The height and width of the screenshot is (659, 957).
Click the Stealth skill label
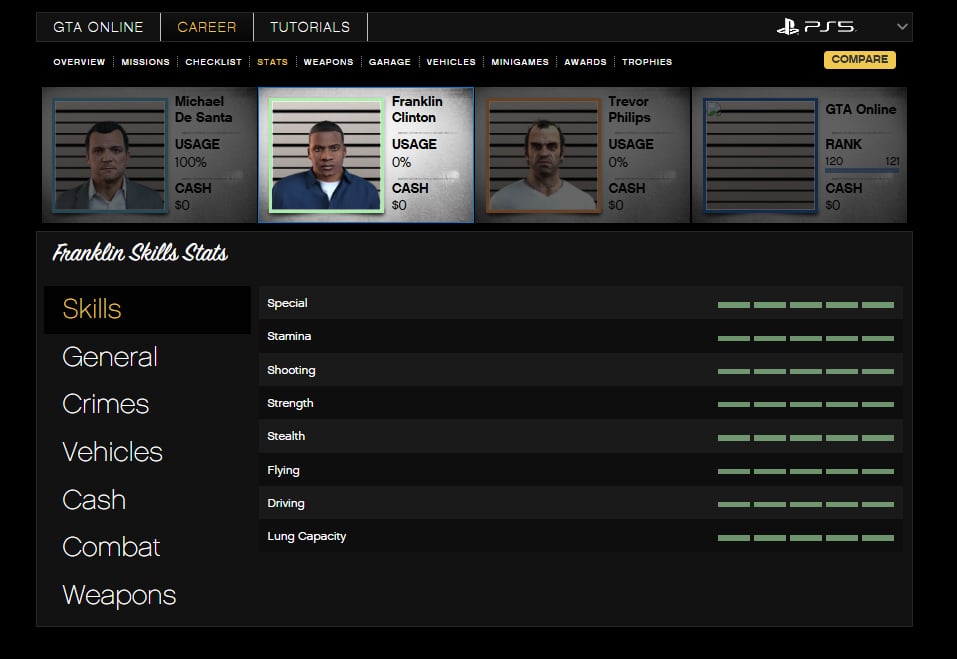click(286, 436)
